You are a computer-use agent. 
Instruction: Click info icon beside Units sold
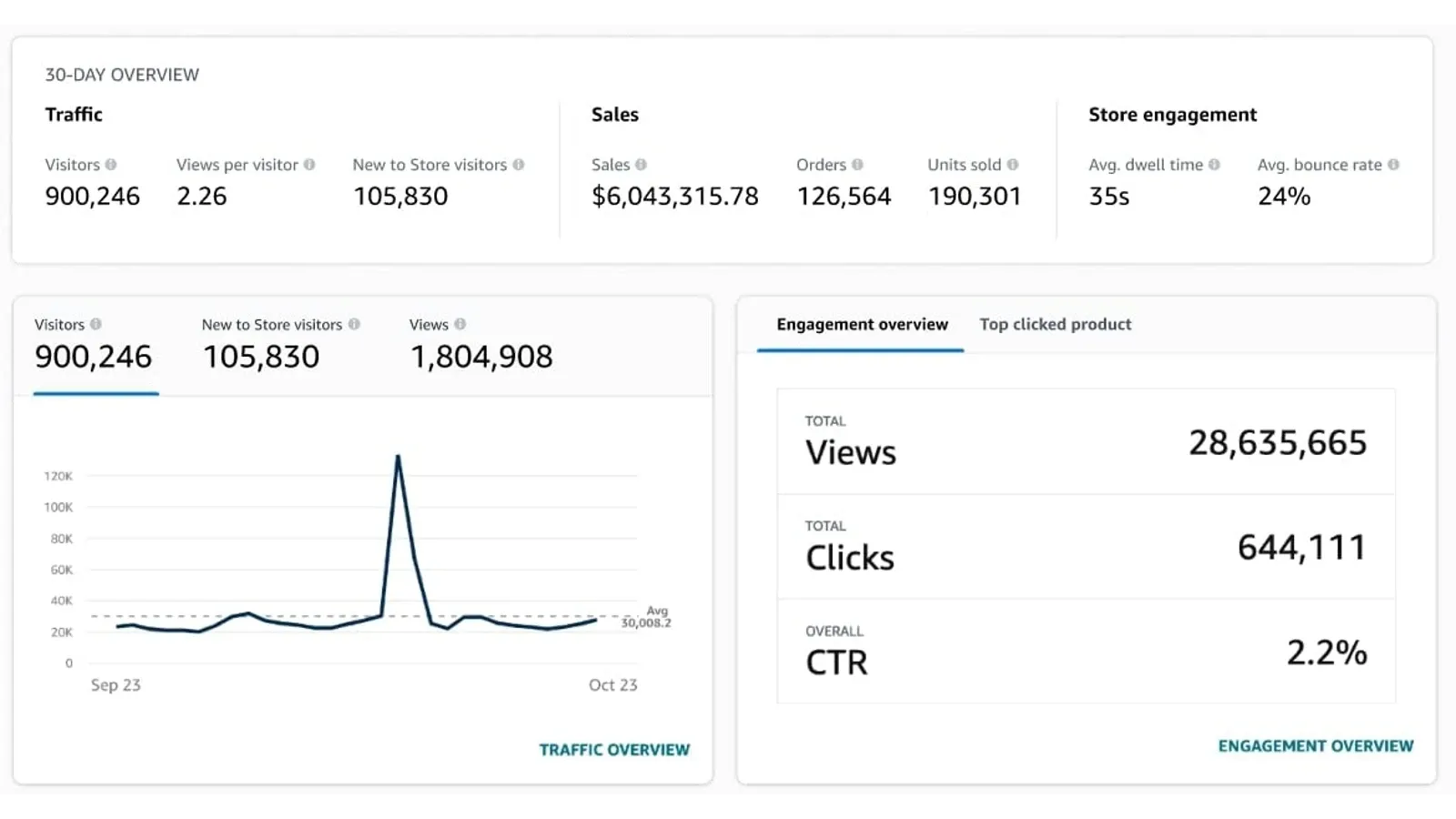(1013, 165)
